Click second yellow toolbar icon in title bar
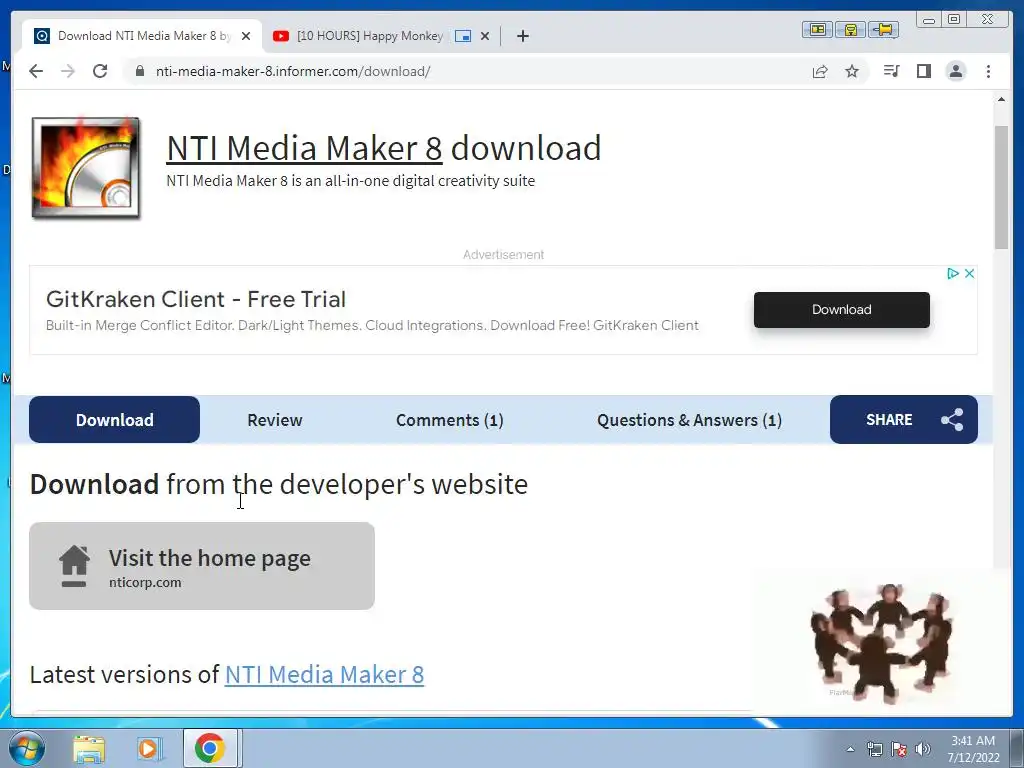The width and height of the screenshot is (1024, 768). click(x=850, y=29)
